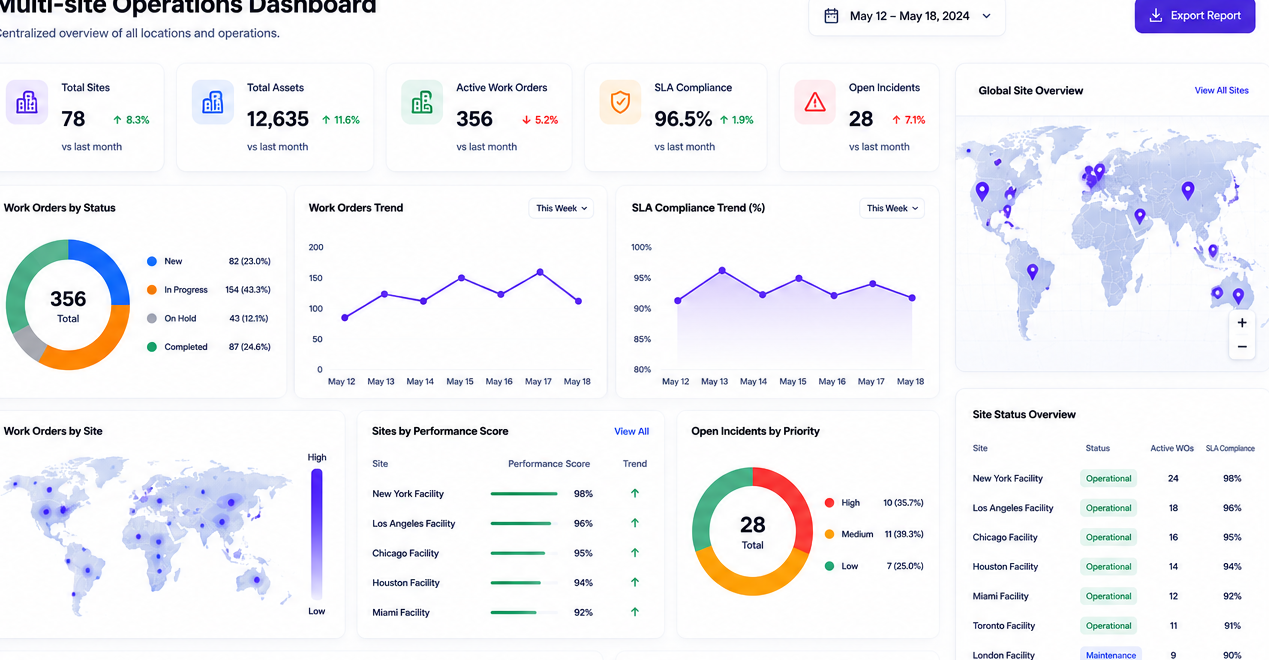The height and width of the screenshot is (660, 1269).
Task: Click Chicago Facility in Sites by Performance Score
Action: (406, 553)
